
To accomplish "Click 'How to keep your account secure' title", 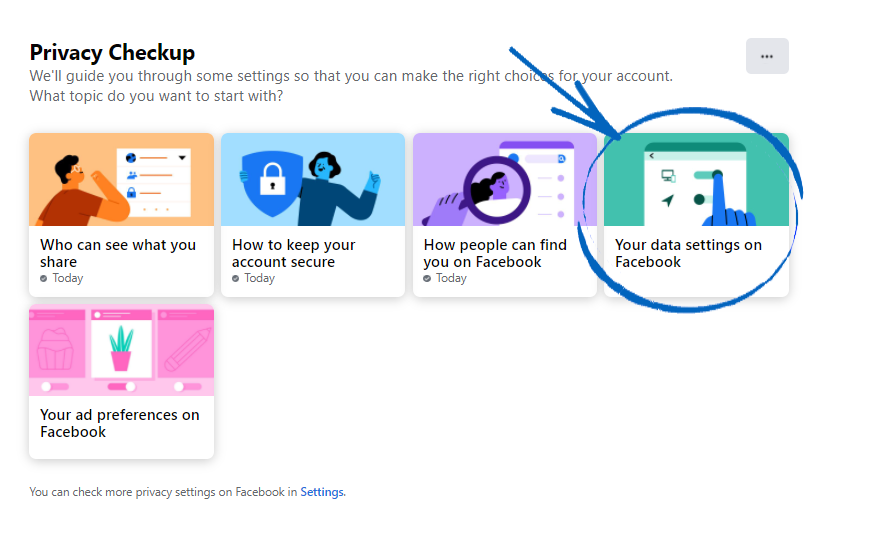I will (x=294, y=253).
